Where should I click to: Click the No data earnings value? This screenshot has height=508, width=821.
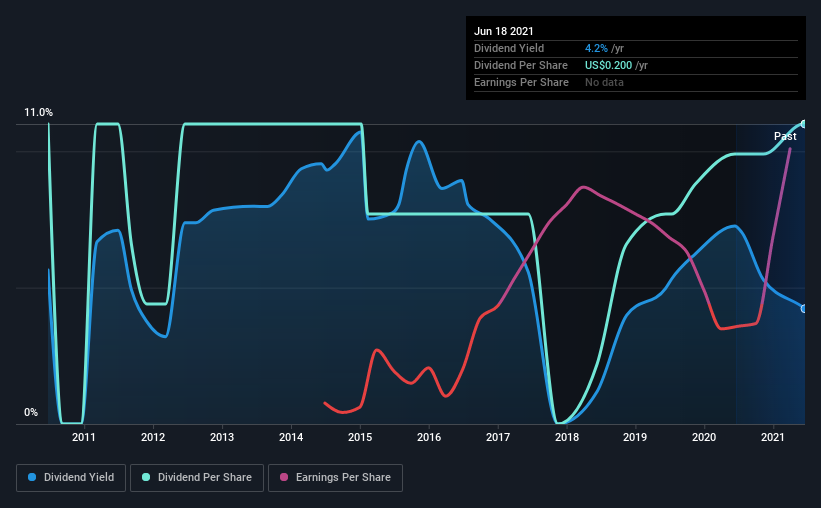[x=604, y=82]
